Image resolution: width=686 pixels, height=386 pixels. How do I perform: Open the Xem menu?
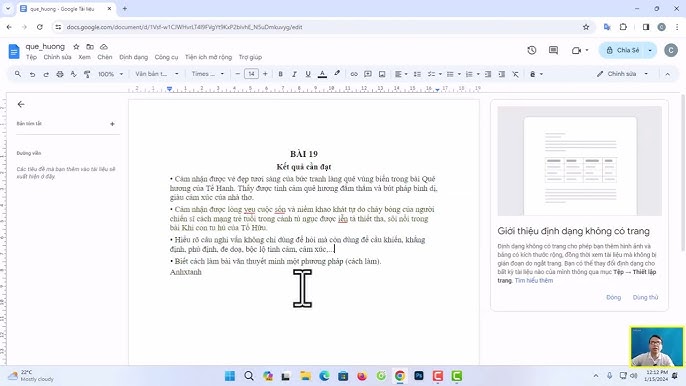click(x=84, y=57)
